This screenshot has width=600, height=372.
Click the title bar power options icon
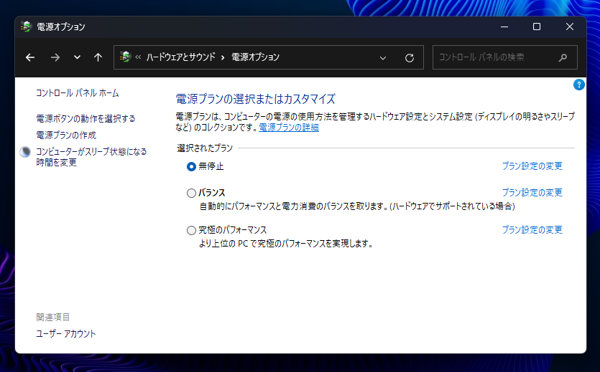[26, 26]
